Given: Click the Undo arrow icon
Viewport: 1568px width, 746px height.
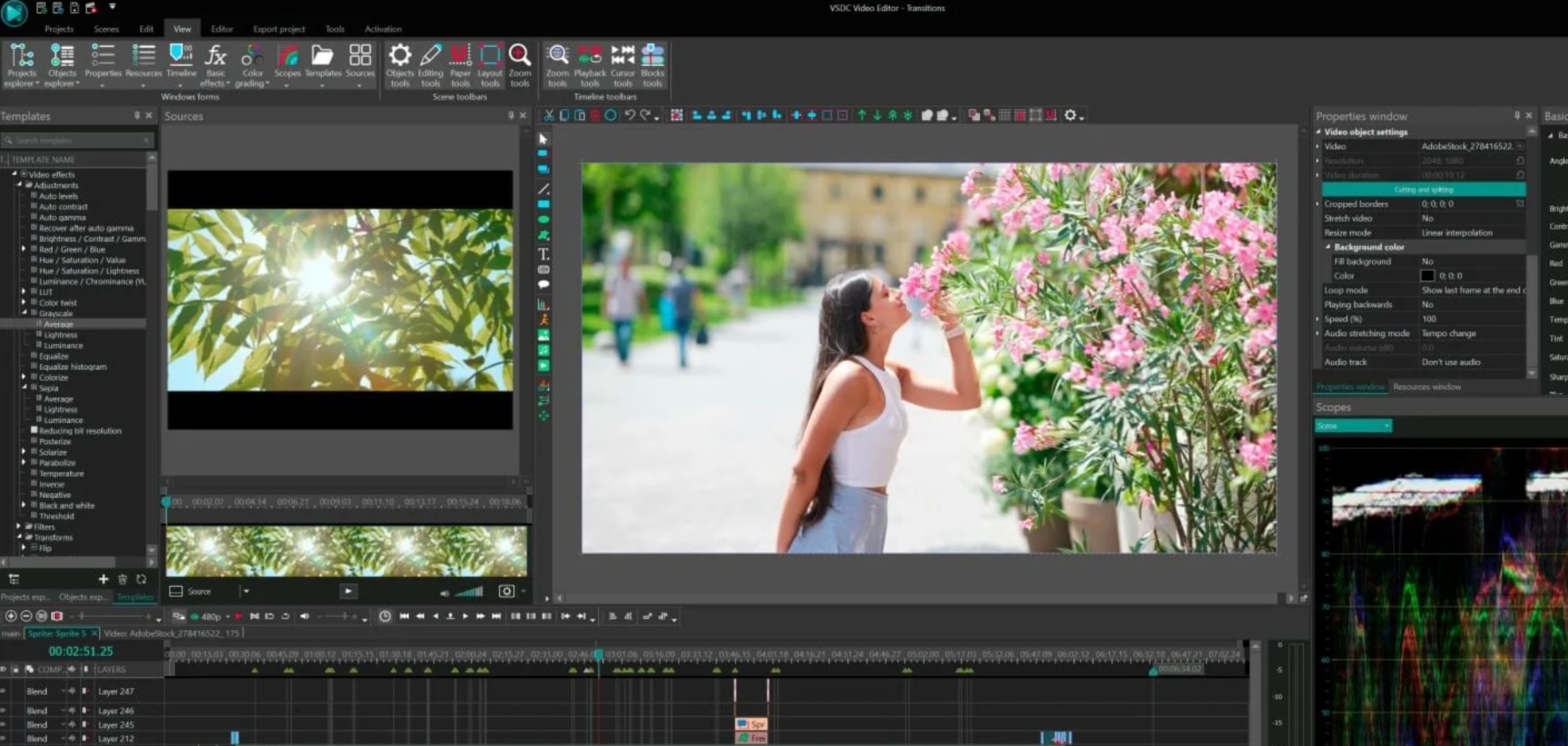Looking at the screenshot, I should click(x=629, y=115).
